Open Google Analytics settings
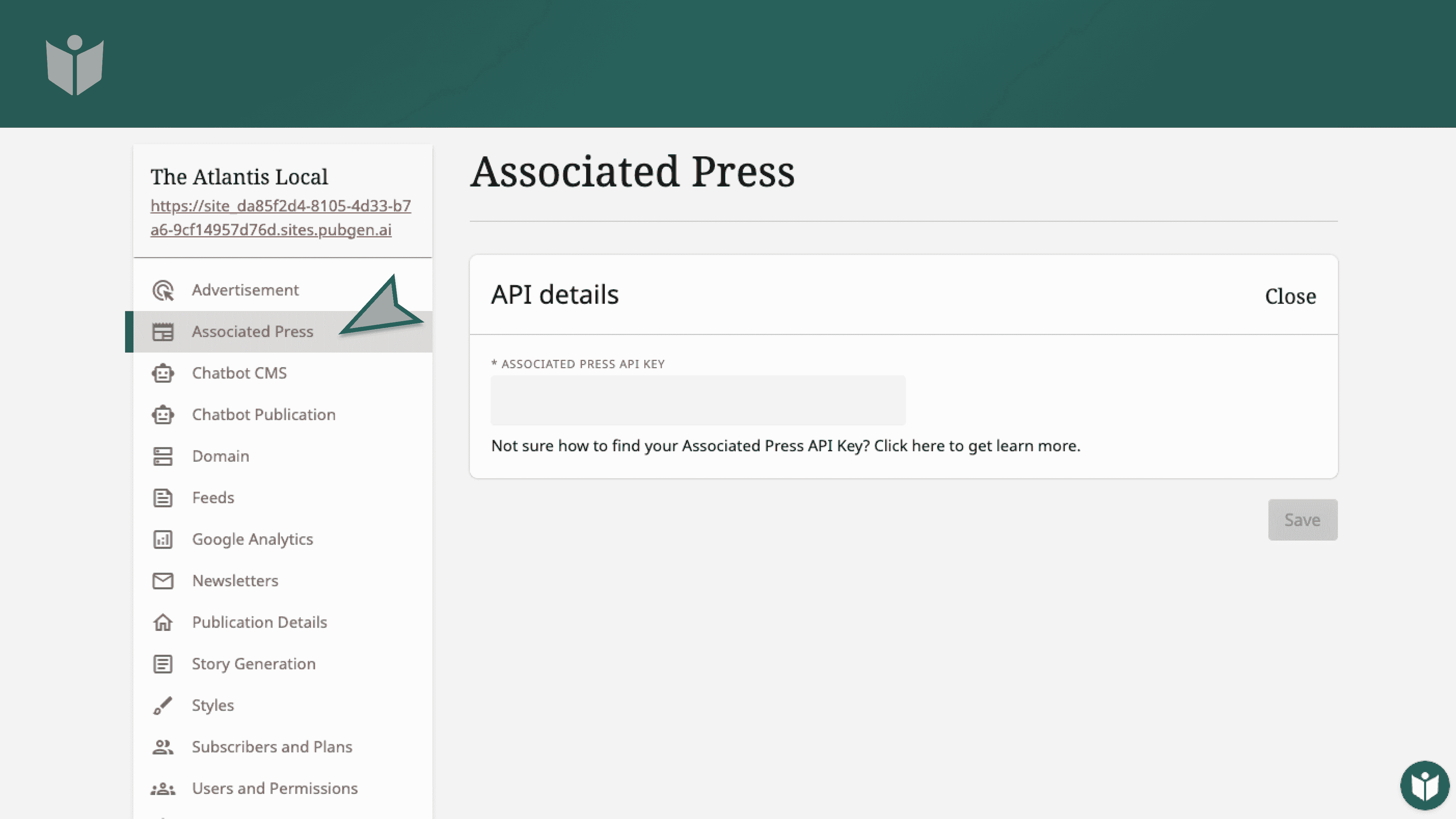This screenshot has width=1456, height=819. pyautogui.click(x=282, y=539)
